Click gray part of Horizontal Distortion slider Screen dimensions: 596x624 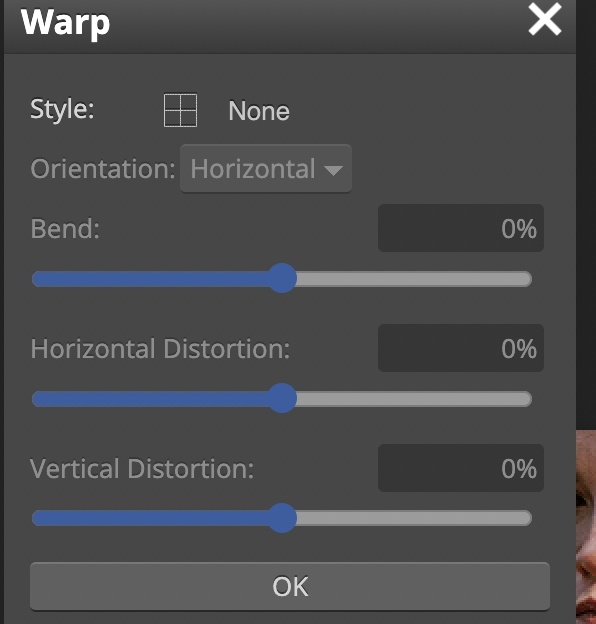click(x=414, y=399)
